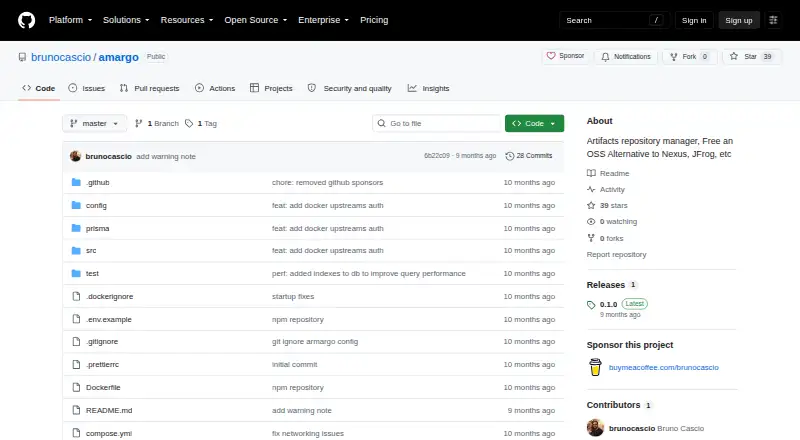
Task: Click Report repository link
Action: coord(616,254)
